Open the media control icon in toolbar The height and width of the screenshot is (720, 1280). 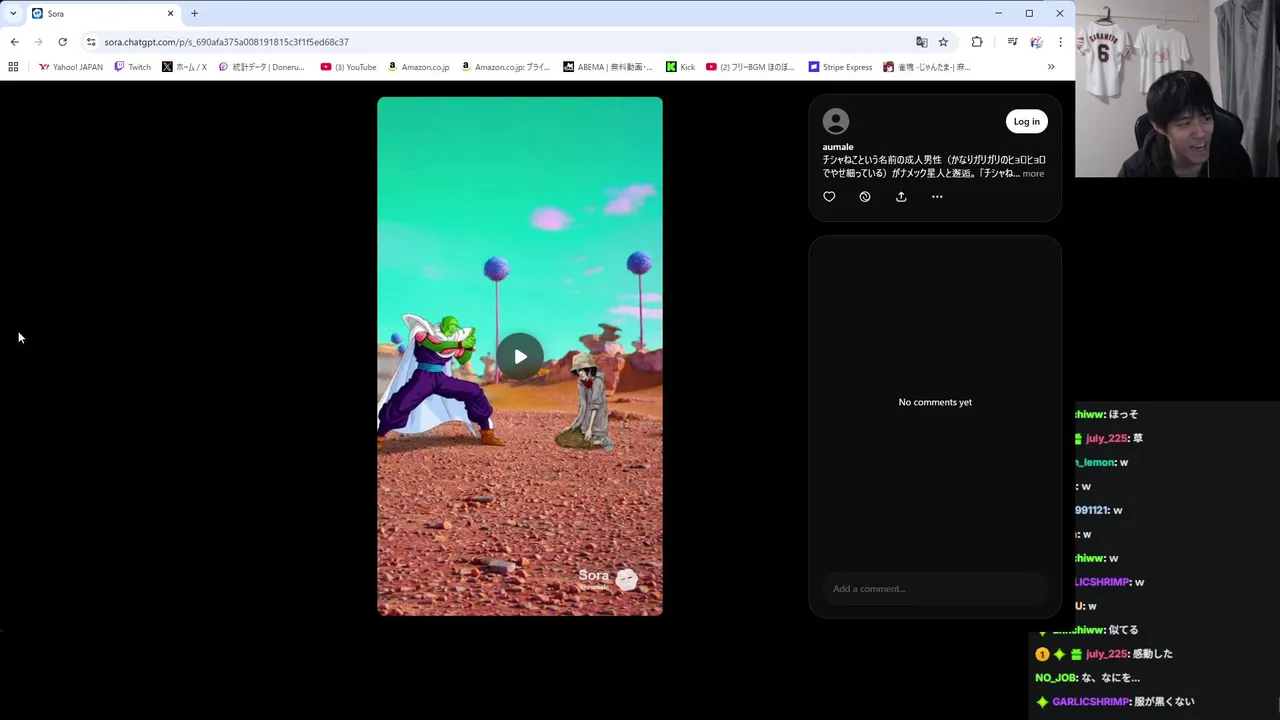click(x=1012, y=42)
